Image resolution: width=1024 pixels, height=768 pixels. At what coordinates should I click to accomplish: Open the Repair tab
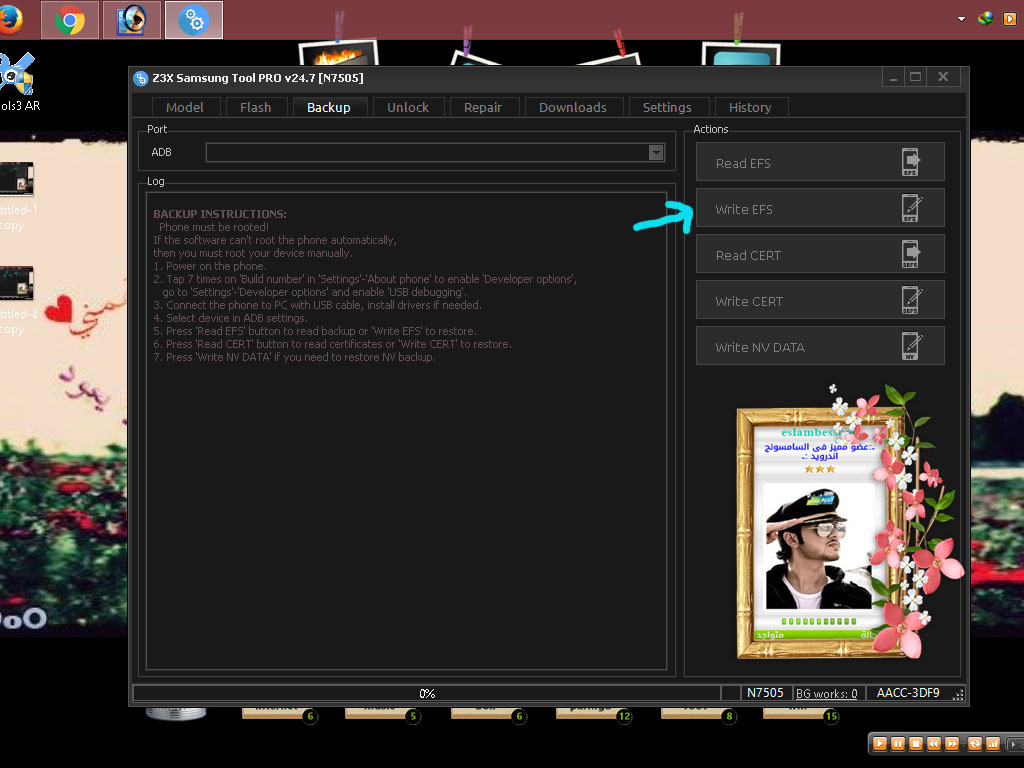[x=483, y=107]
